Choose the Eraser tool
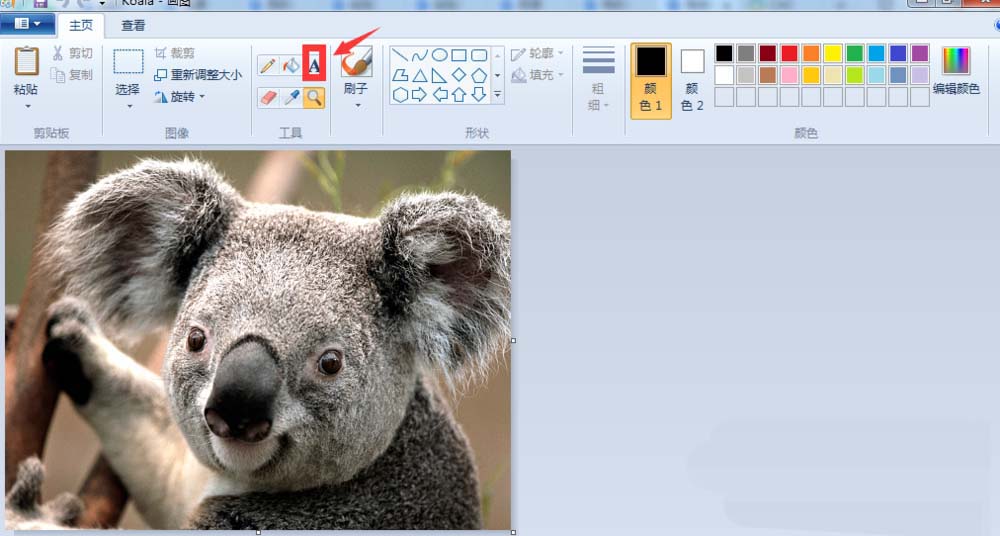Image resolution: width=1000 pixels, height=536 pixels. coord(267,97)
